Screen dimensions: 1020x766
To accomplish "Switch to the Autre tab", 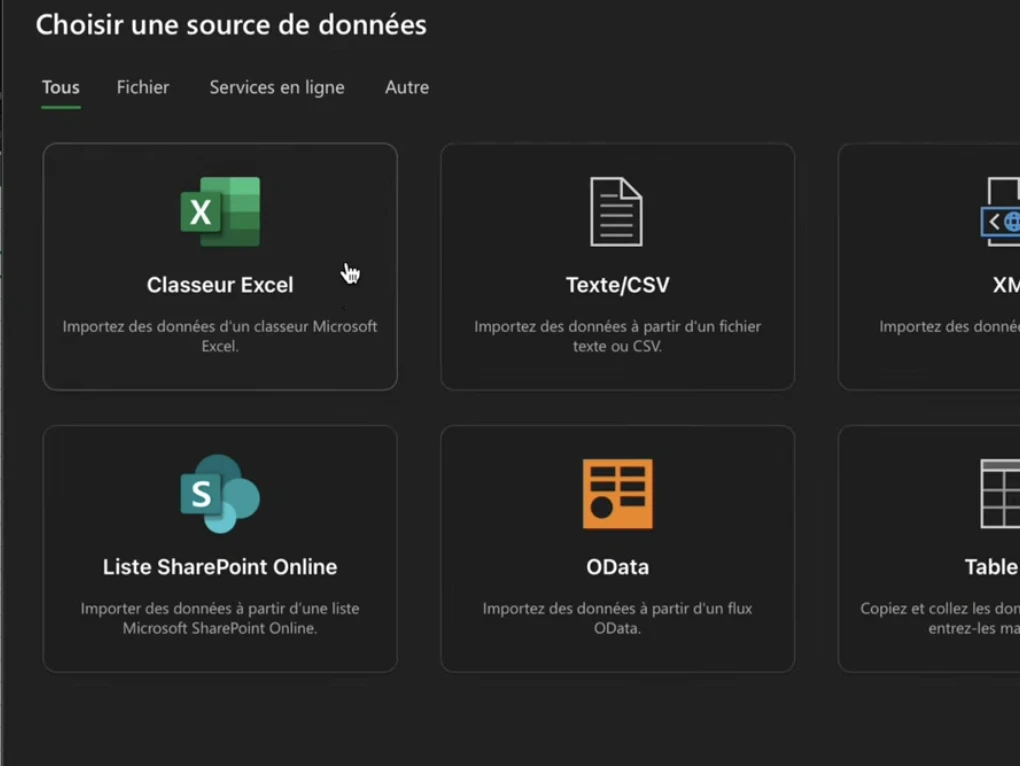I will pos(407,87).
